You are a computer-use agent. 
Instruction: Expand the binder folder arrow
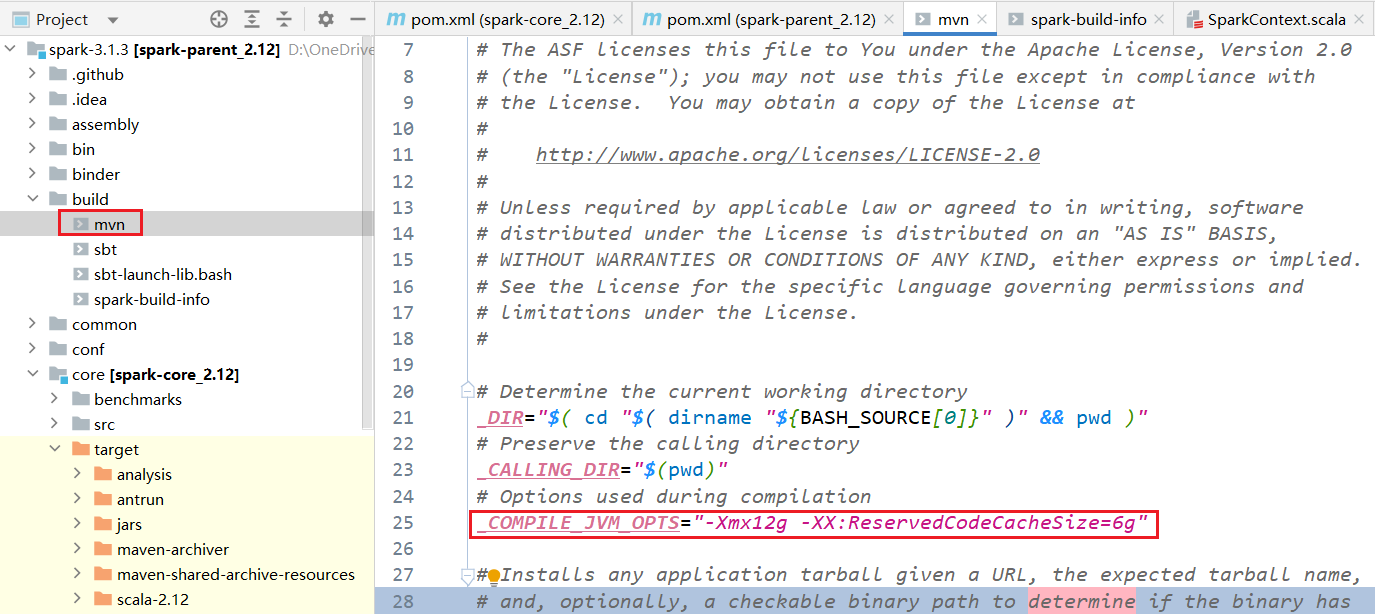point(33,174)
